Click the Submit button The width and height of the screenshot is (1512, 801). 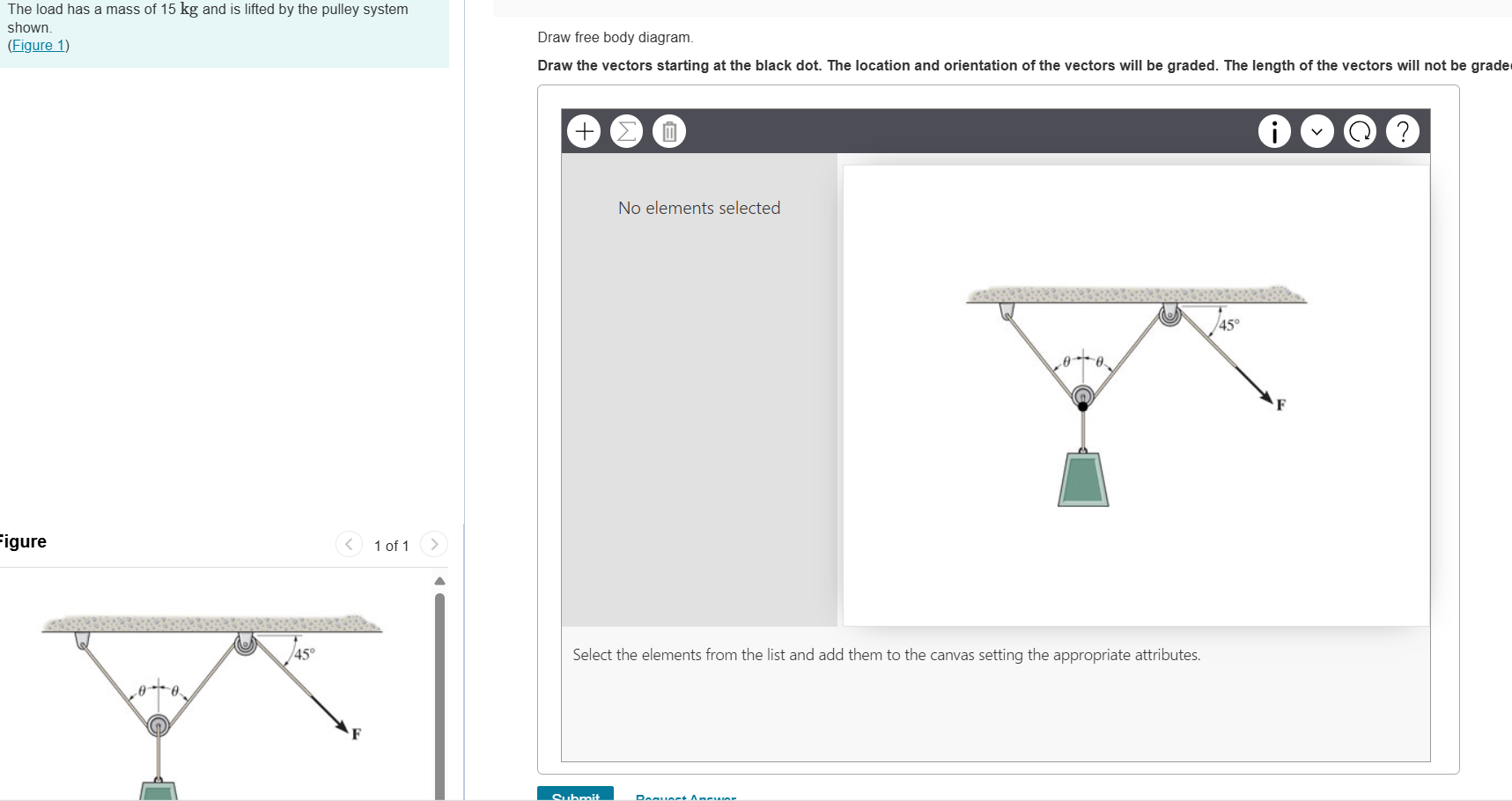tap(574, 795)
